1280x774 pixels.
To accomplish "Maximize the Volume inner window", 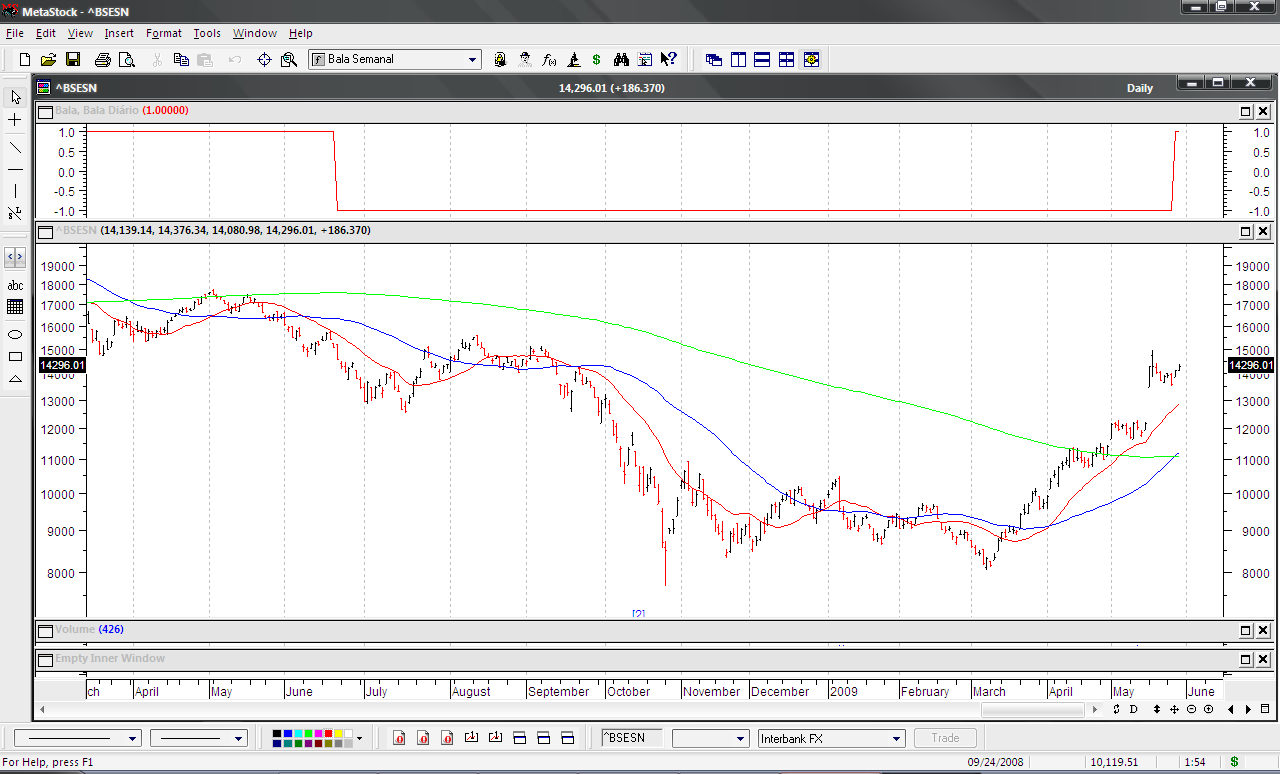I will (1246, 631).
